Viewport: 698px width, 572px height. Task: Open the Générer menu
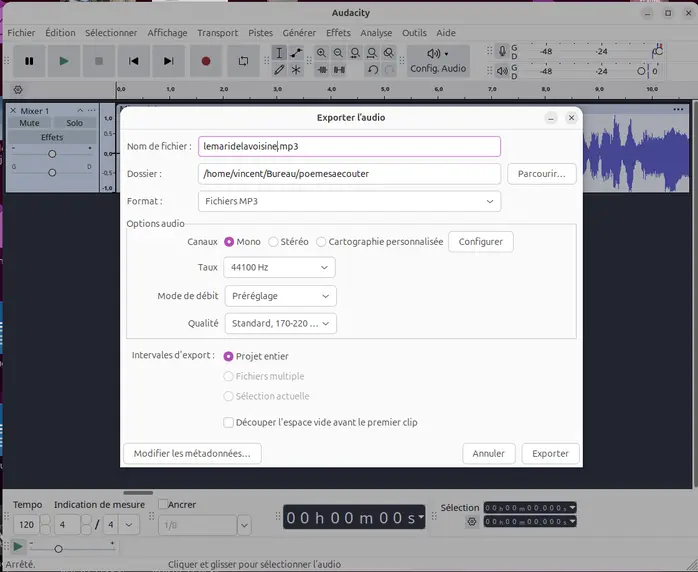pyautogui.click(x=299, y=33)
